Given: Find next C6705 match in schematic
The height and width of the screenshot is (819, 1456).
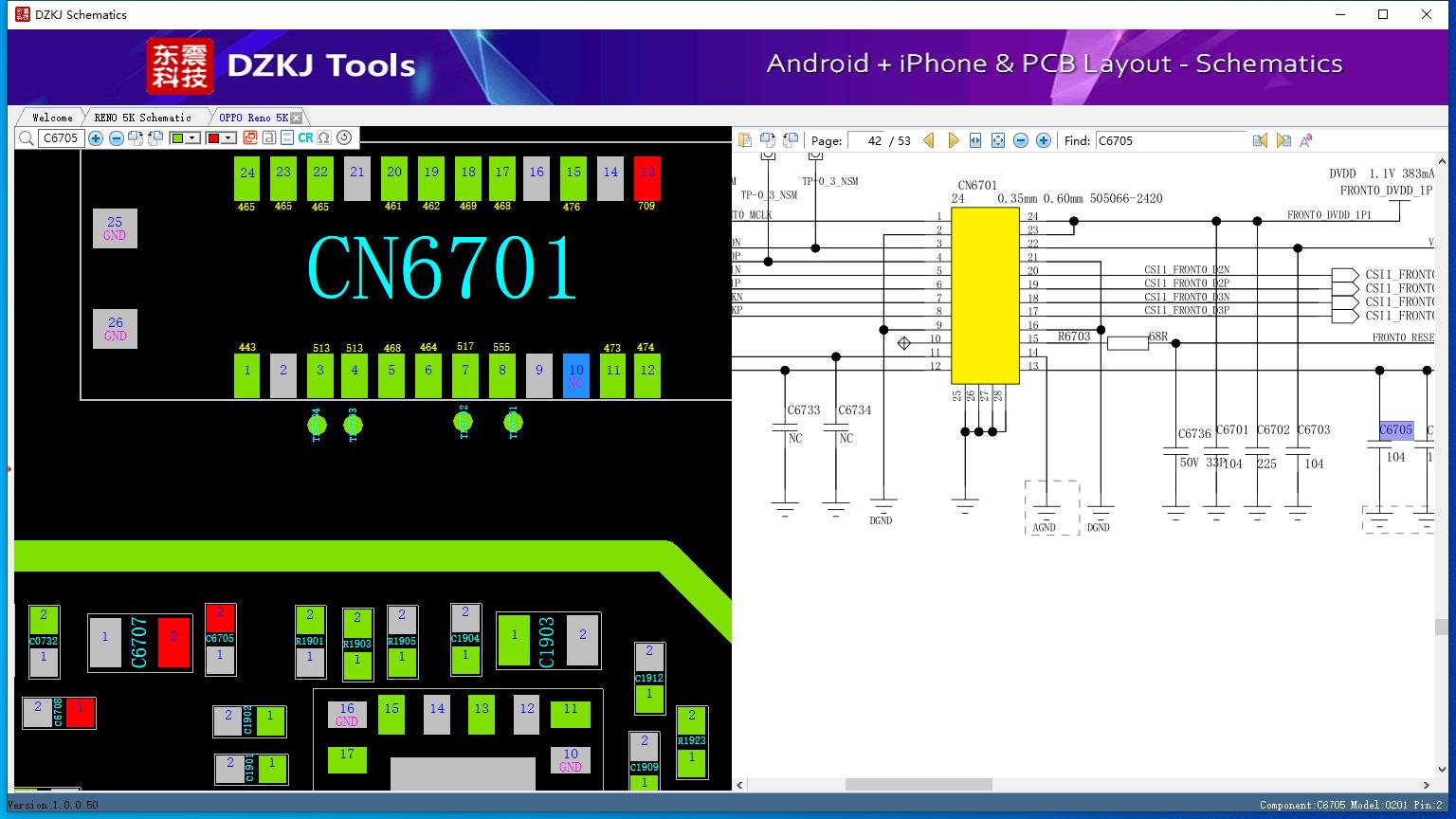Looking at the screenshot, I should pyautogui.click(x=1283, y=140).
